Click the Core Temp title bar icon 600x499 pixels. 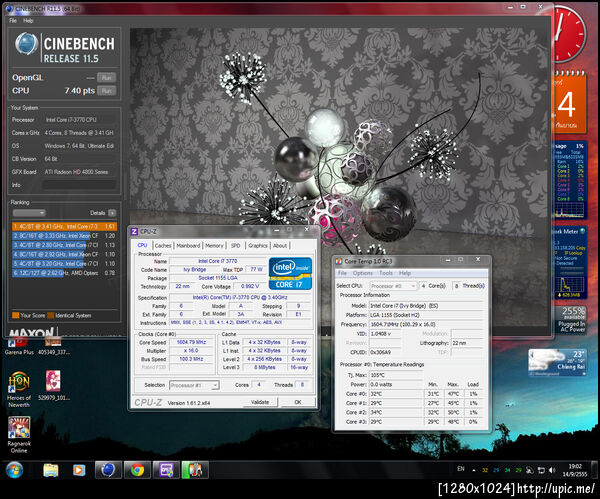339,261
